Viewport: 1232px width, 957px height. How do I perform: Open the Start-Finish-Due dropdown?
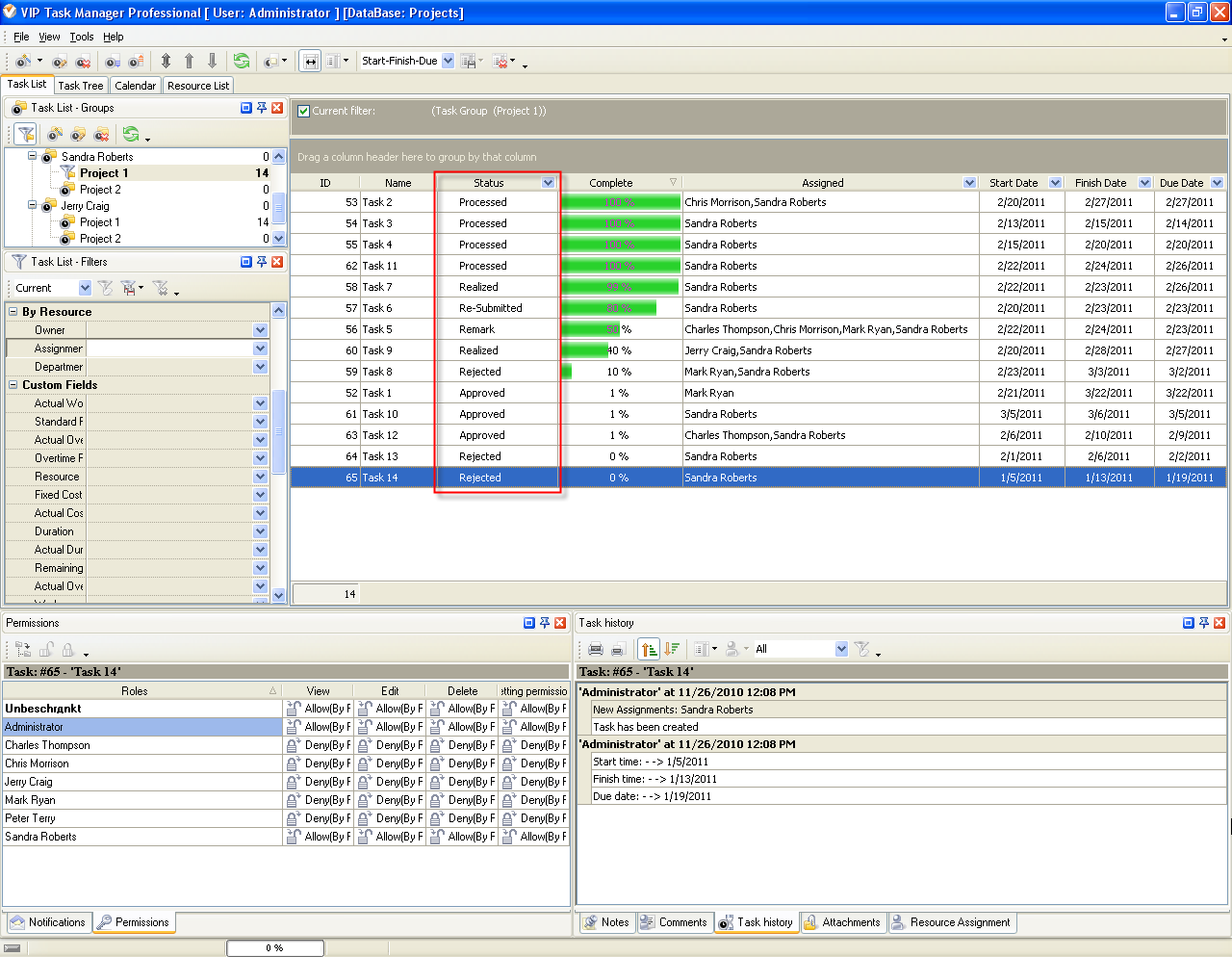pyautogui.click(x=448, y=61)
